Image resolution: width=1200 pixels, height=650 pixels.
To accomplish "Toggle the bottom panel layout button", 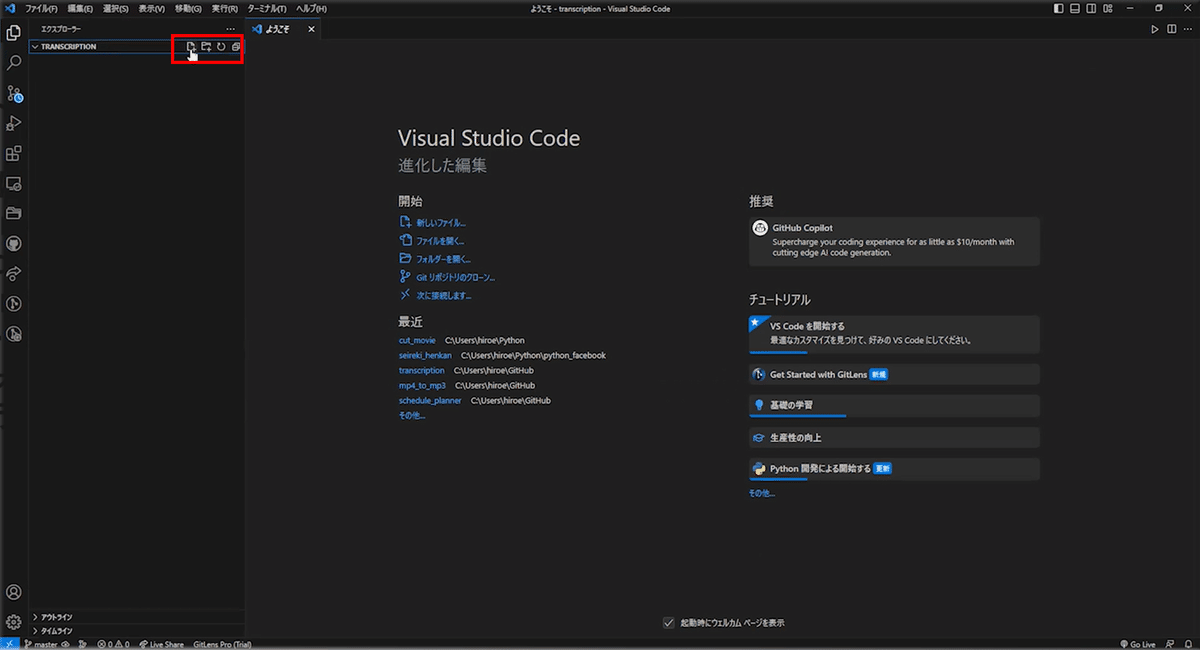I will (1075, 9).
